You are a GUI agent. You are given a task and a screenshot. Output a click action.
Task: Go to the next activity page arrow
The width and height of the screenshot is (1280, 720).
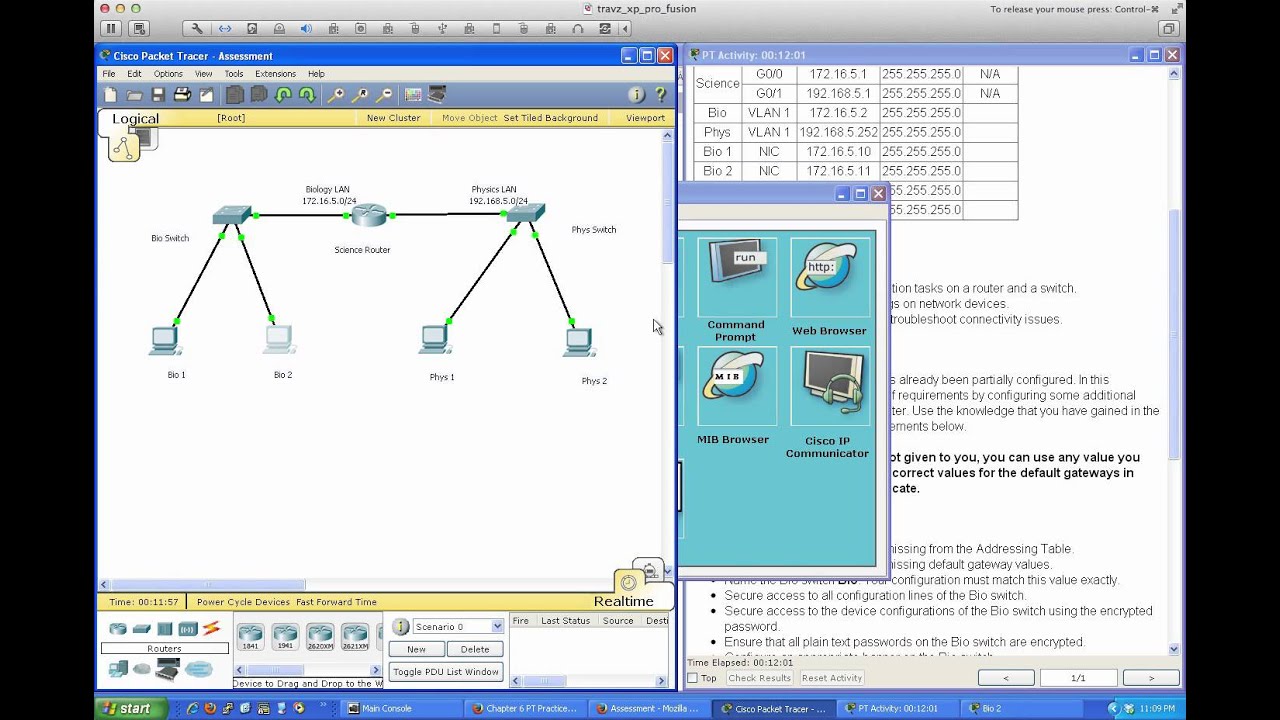[x=1151, y=678]
